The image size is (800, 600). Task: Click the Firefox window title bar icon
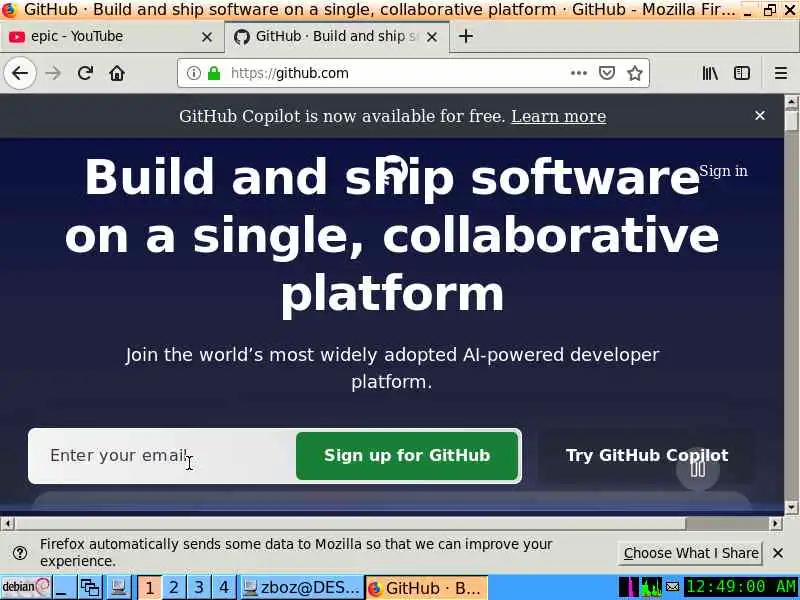pos(9,9)
